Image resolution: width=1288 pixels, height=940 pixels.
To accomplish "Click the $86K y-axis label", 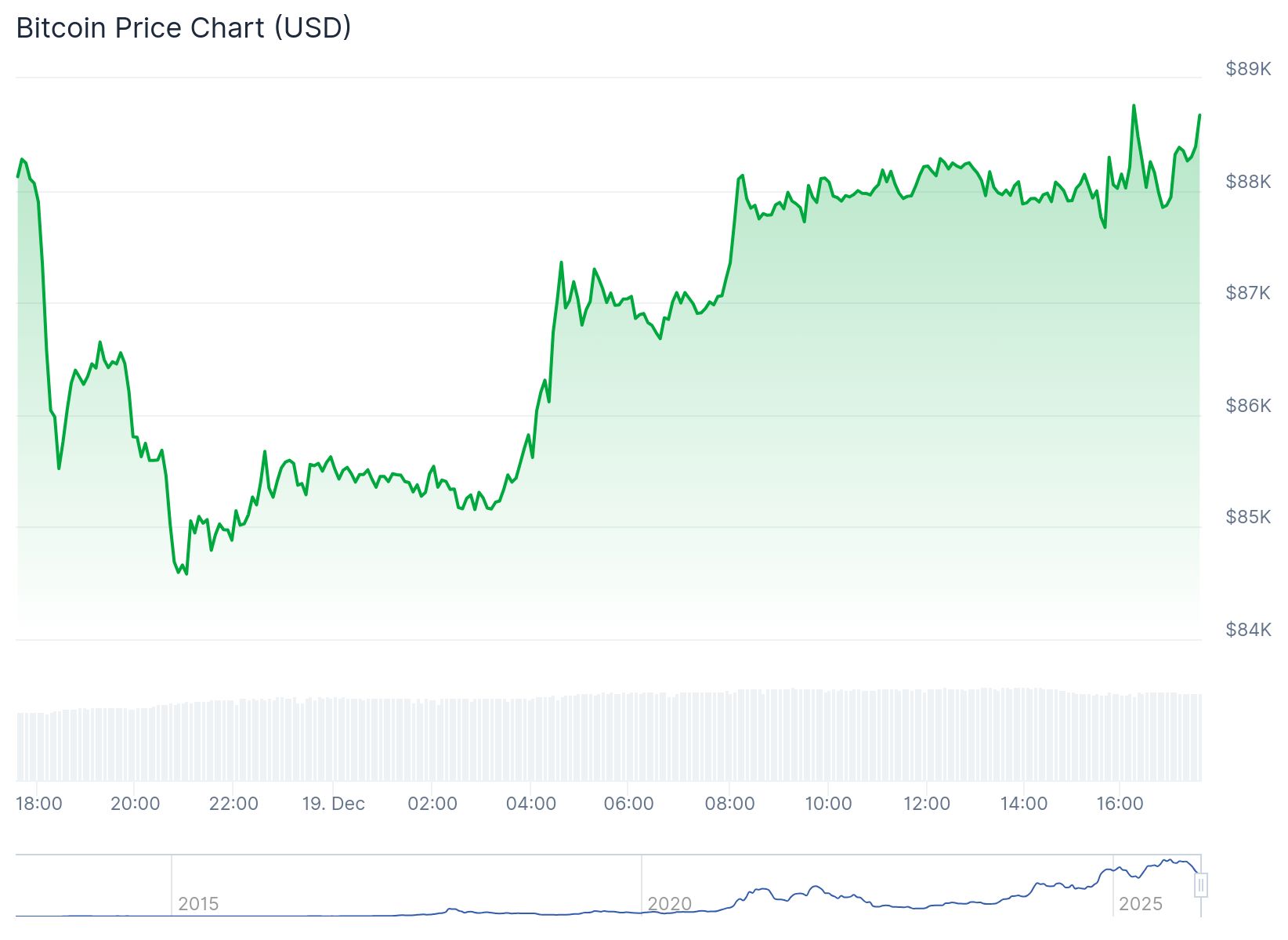I will (1248, 406).
